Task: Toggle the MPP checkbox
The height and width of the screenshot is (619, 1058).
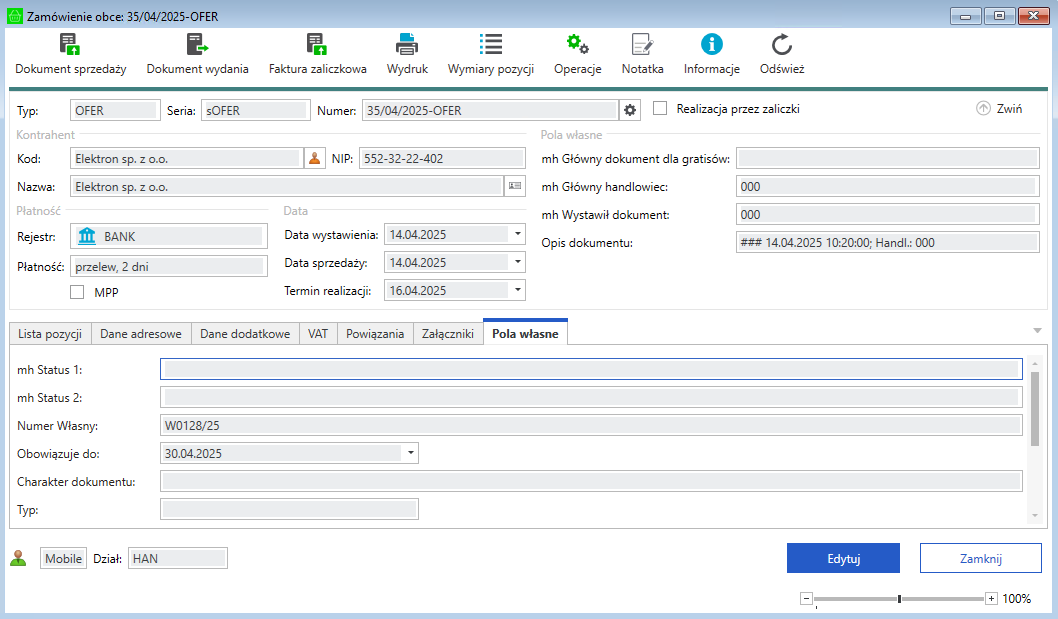Action: pyautogui.click(x=77, y=292)
